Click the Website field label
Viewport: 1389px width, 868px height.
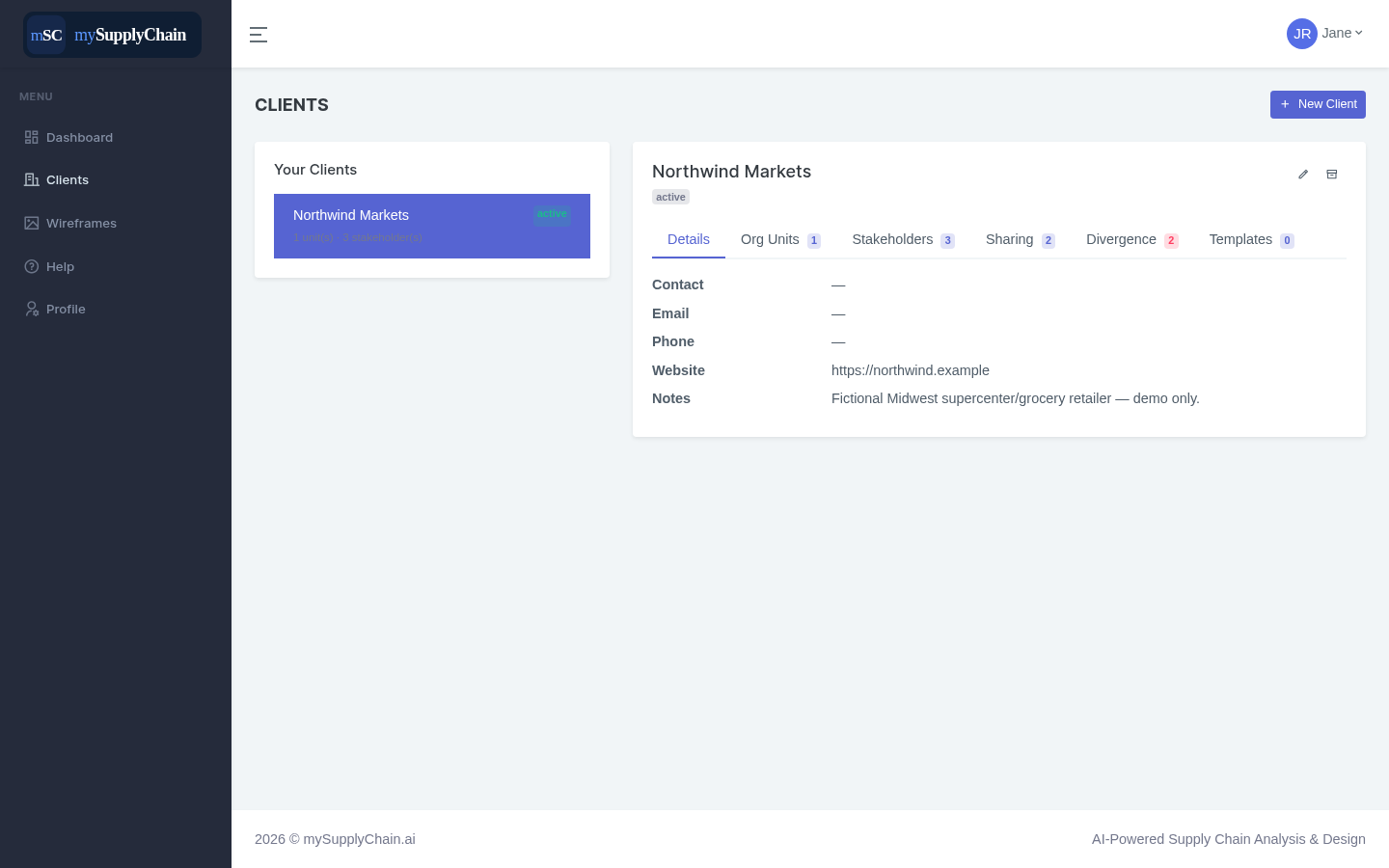678,370
